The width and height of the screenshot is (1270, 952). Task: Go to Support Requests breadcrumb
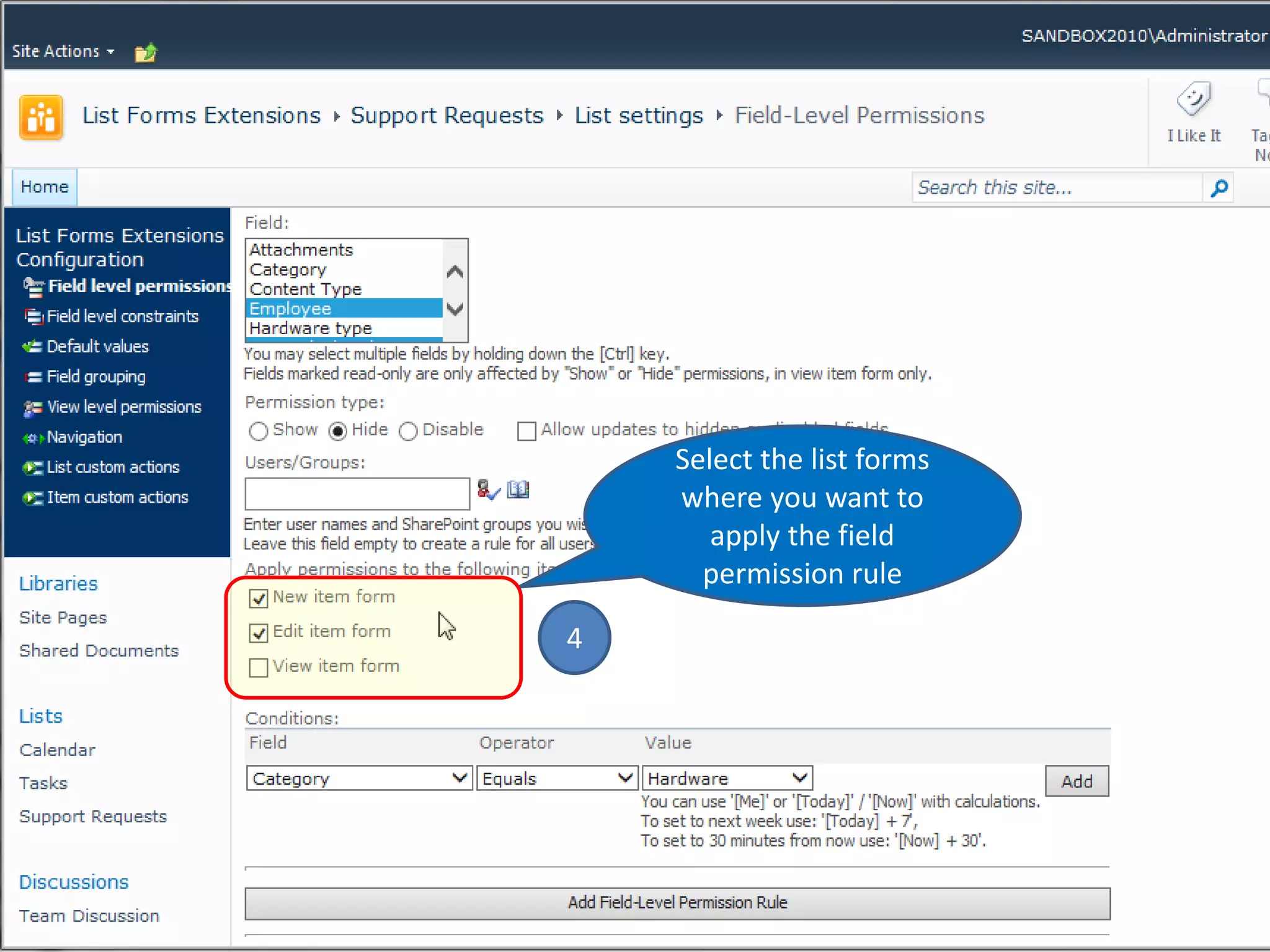tap(447, 116)
